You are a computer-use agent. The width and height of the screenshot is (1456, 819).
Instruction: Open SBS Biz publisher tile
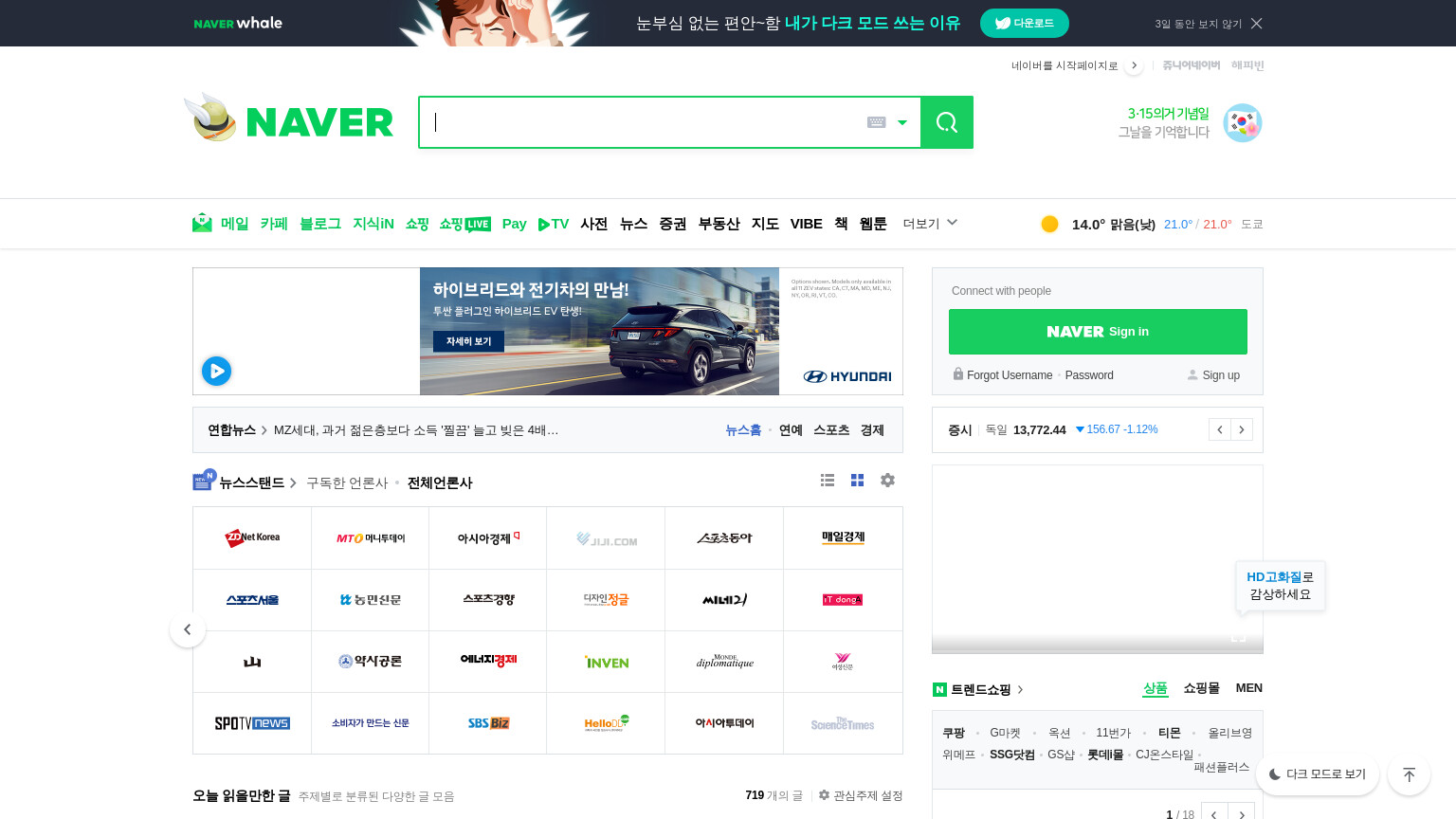488,723
